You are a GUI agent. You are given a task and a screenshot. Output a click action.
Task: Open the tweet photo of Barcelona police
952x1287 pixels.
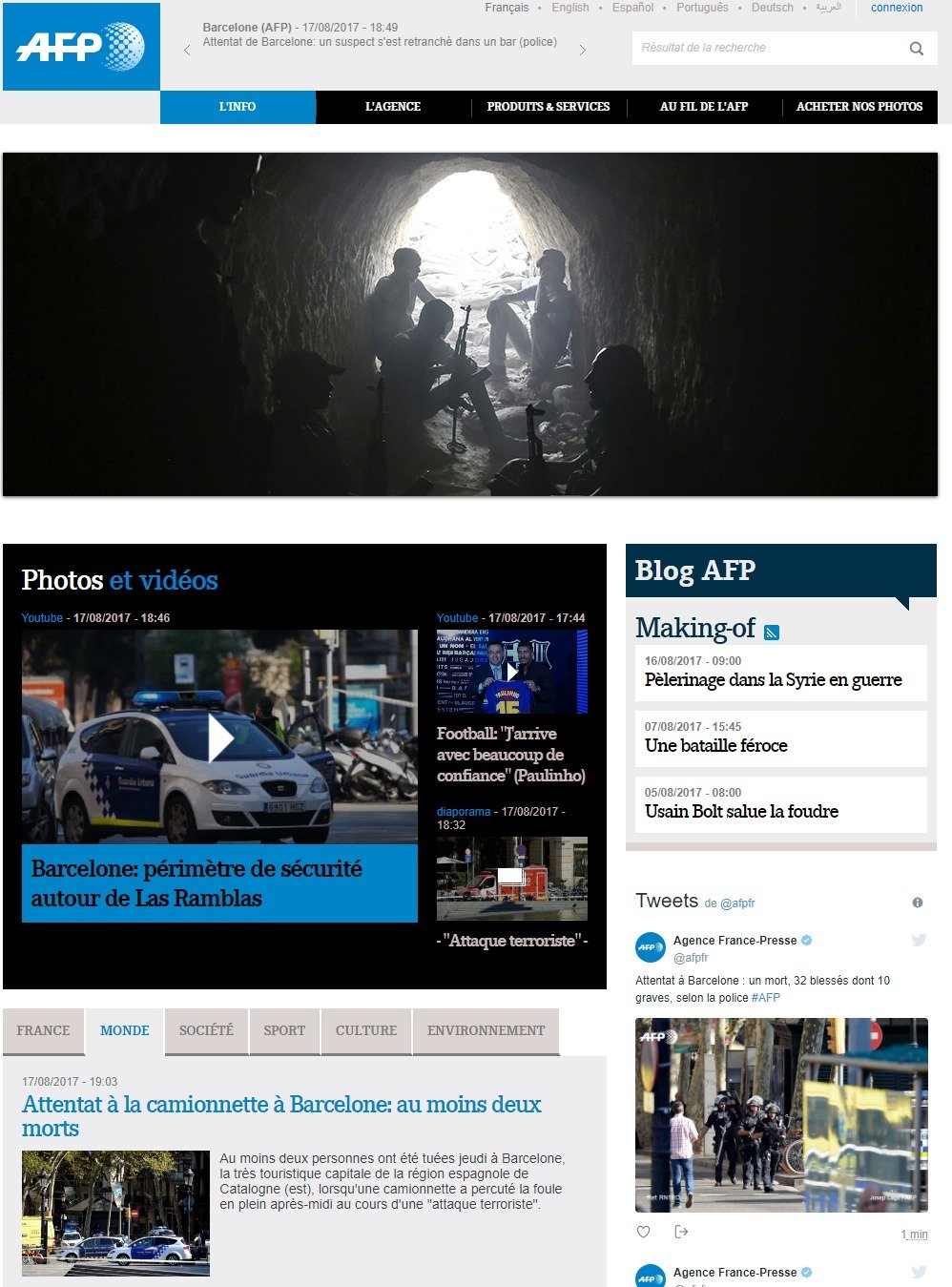(x=782, y=1115)
